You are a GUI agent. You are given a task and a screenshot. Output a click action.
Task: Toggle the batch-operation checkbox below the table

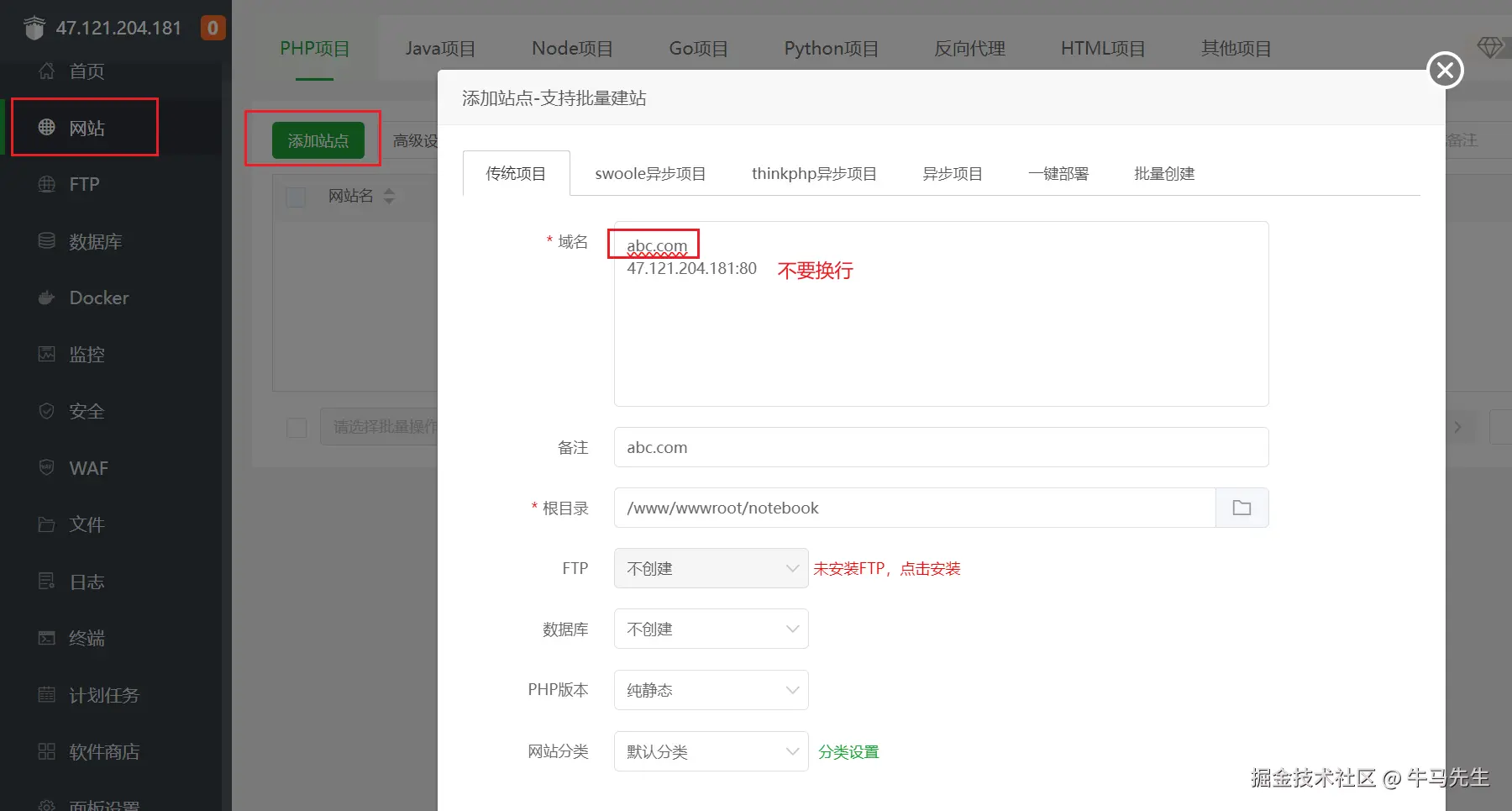[x=297, y=428]
